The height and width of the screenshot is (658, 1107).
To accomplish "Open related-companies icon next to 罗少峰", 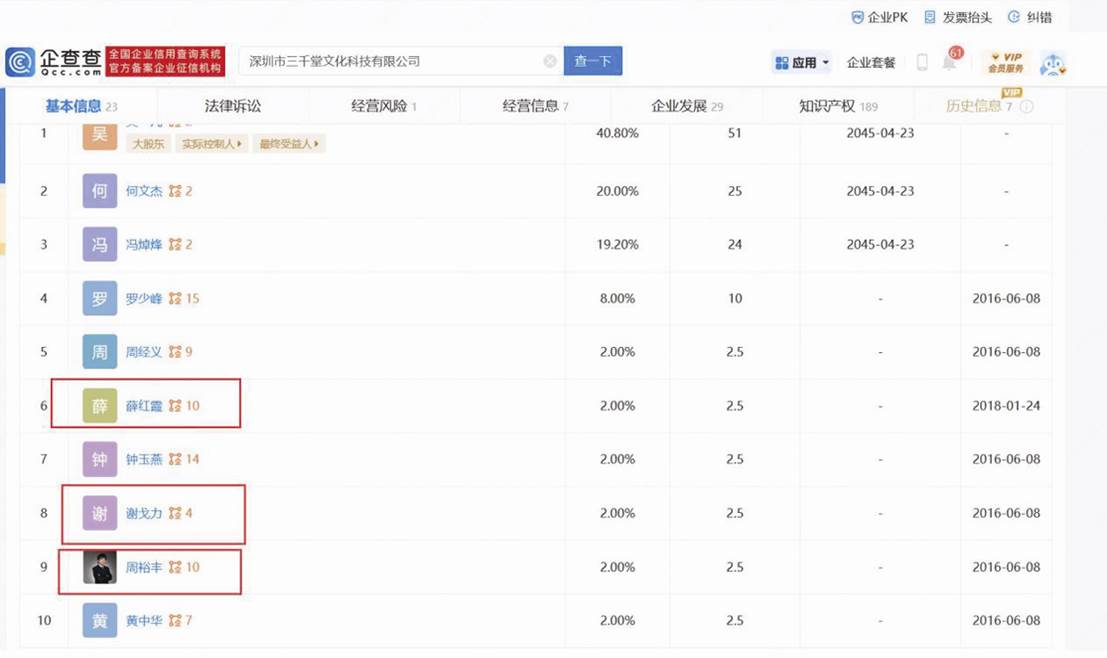I will click(x=176, y=298).
